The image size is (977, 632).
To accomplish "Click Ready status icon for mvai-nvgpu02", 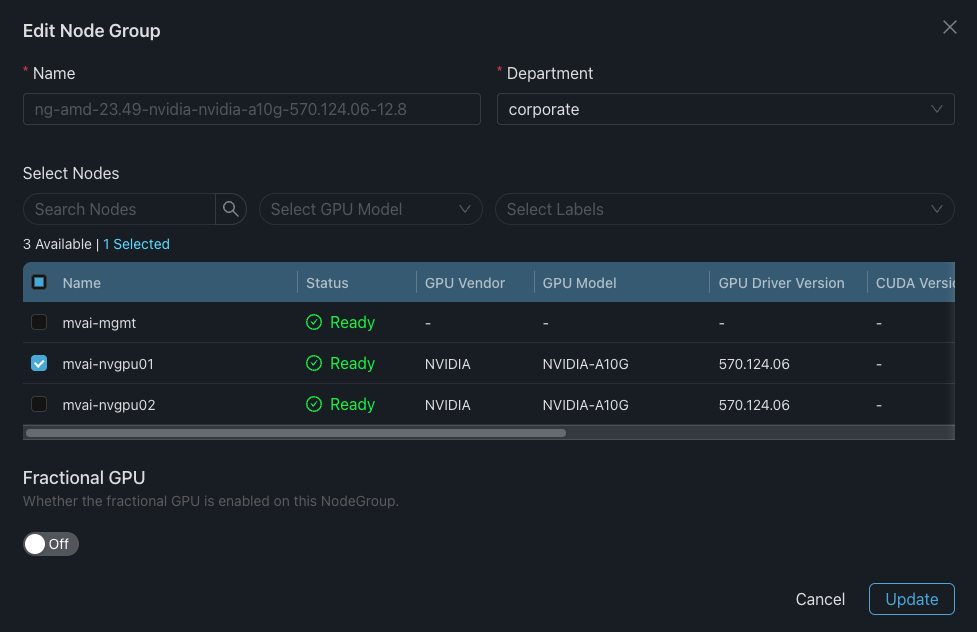I will point(314,405).
